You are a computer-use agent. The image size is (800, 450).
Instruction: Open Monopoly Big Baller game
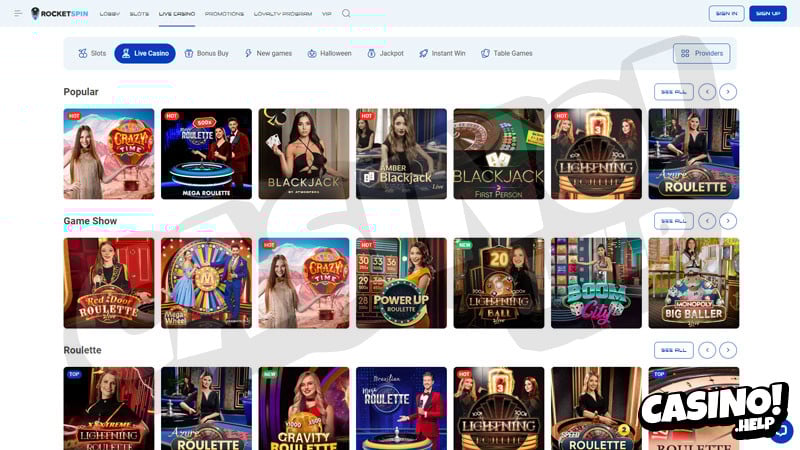[693, 283]
